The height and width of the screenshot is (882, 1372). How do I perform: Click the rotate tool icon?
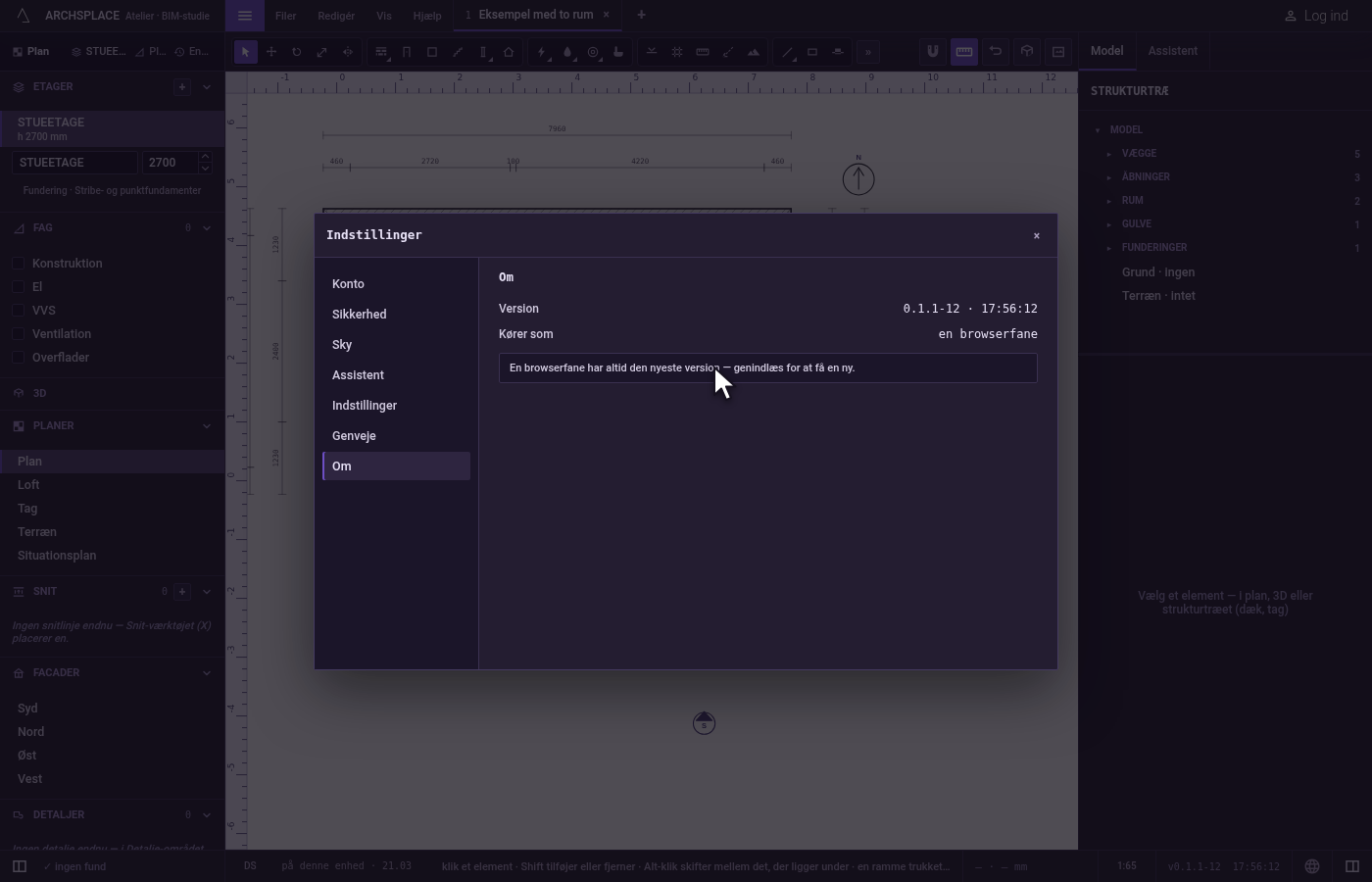296,52
